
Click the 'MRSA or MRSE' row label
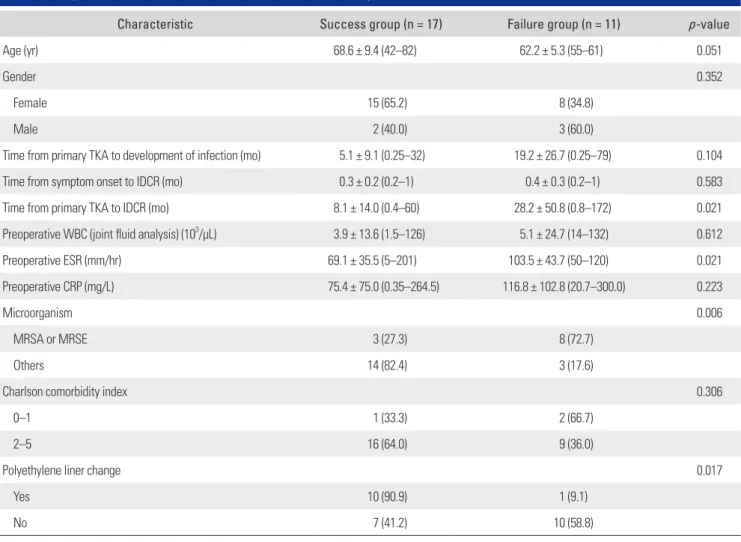click(x=50, y=339)
